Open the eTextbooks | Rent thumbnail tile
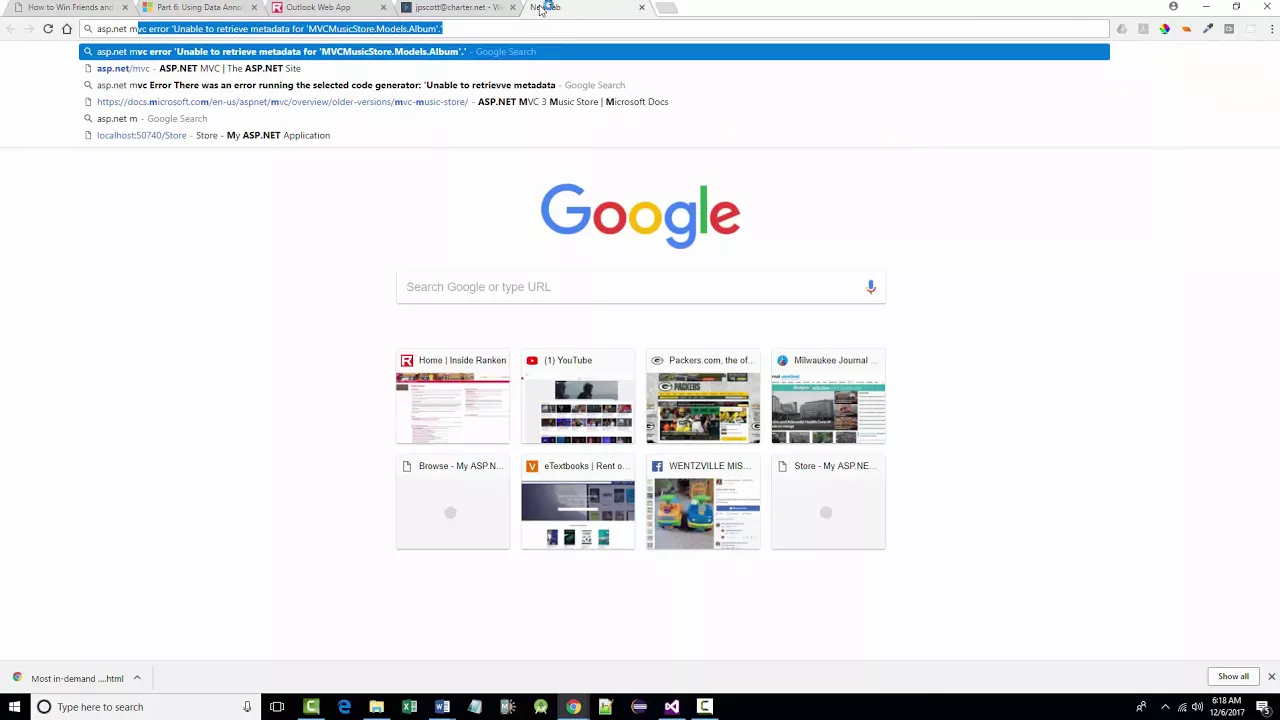 (x=578, y=502)
